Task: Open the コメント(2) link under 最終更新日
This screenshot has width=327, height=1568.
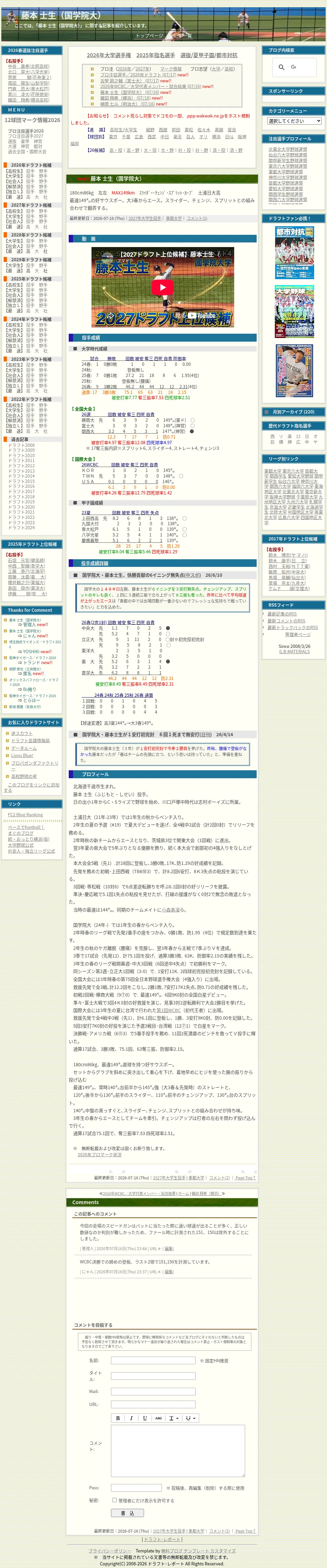Action: tap(196, 219)
